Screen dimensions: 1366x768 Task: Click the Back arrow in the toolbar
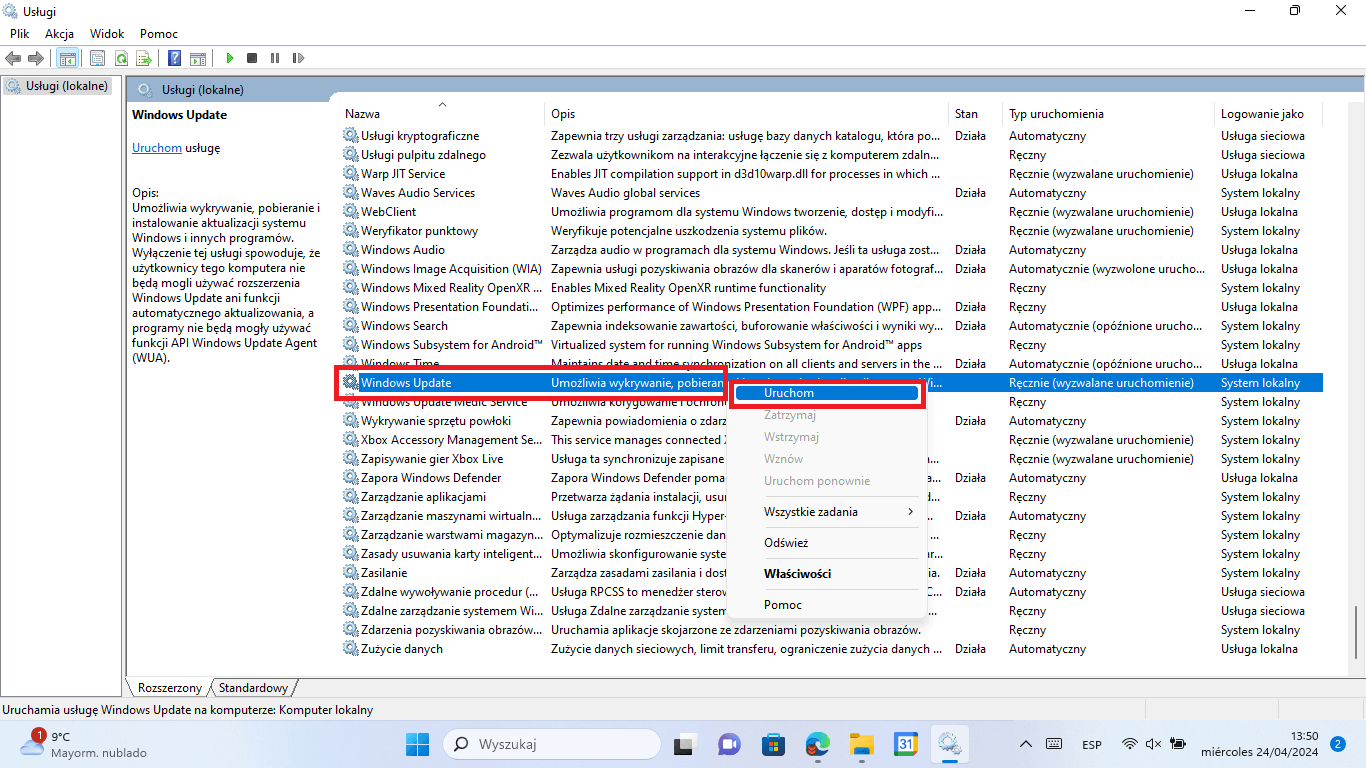tap(14, 58)
